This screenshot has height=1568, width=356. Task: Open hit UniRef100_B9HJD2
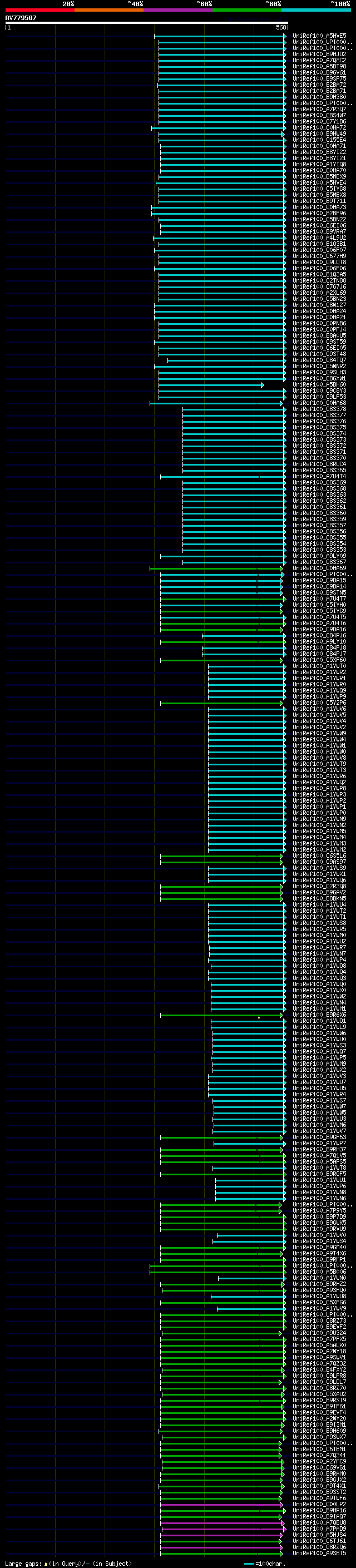pyautogui.click(x=319, y=54)
